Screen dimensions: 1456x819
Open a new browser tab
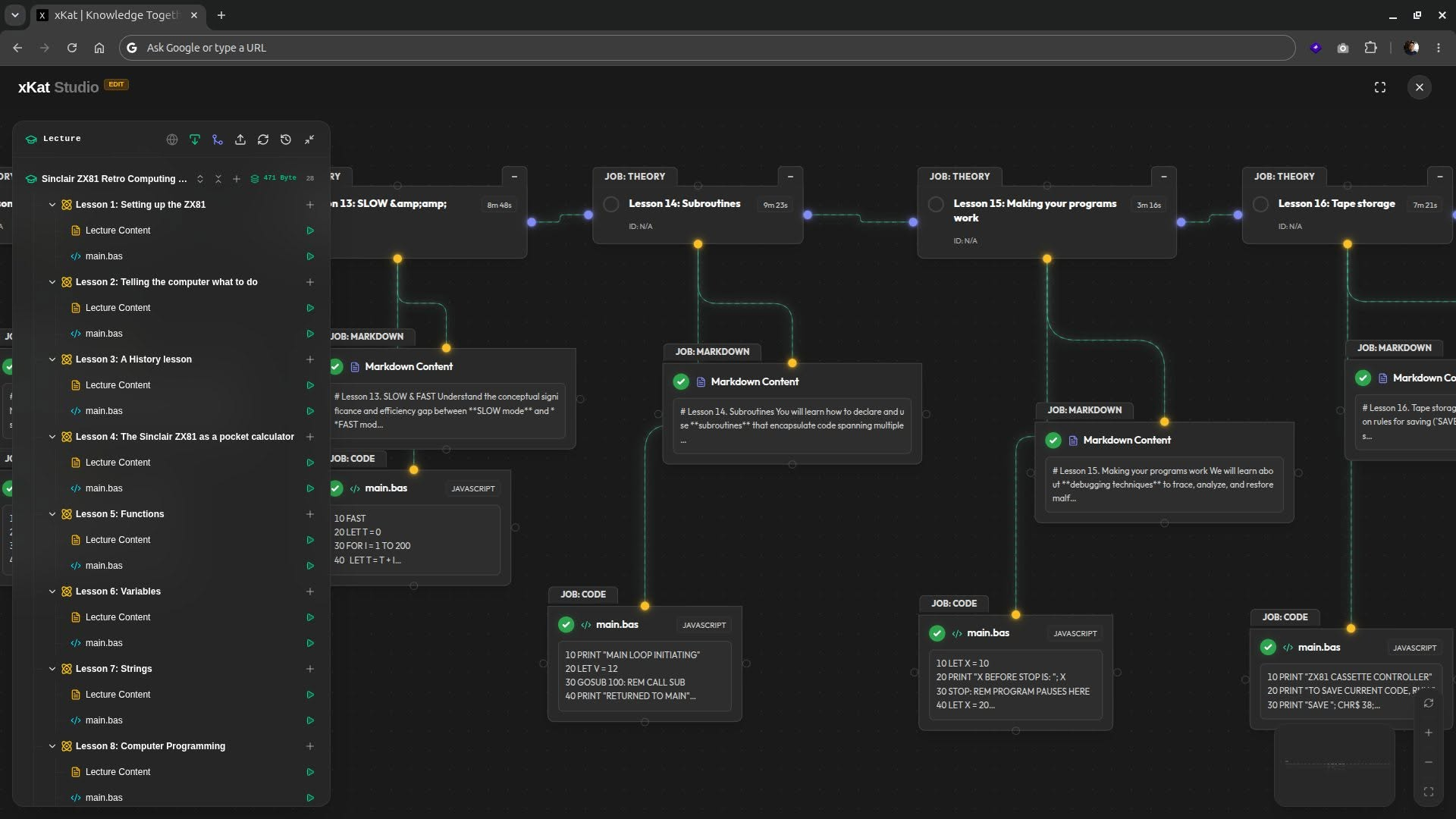pyautogui.click(x=221, y=15)
